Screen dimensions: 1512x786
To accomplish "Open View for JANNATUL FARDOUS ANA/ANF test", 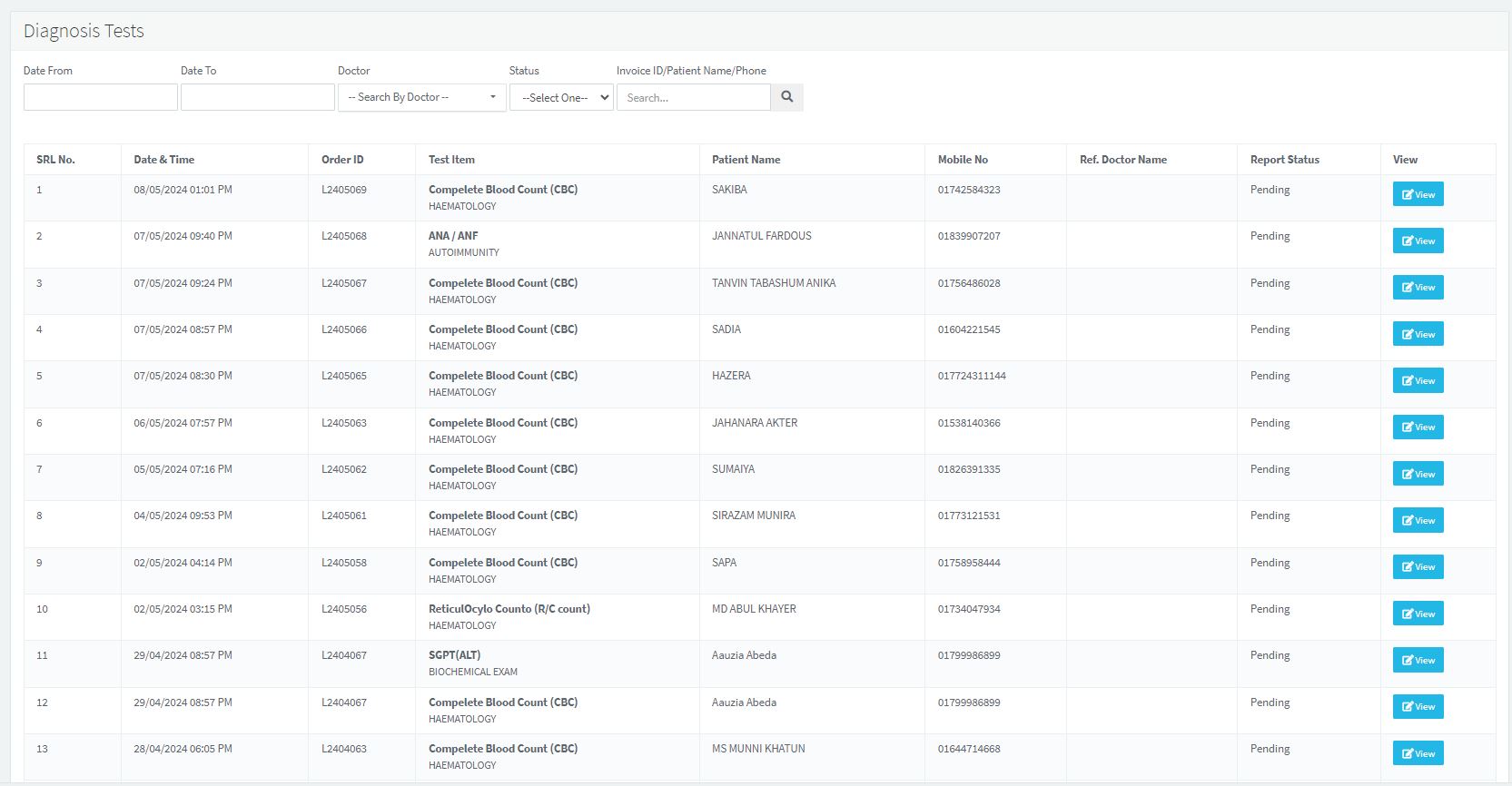I will tap(1418, 241).
